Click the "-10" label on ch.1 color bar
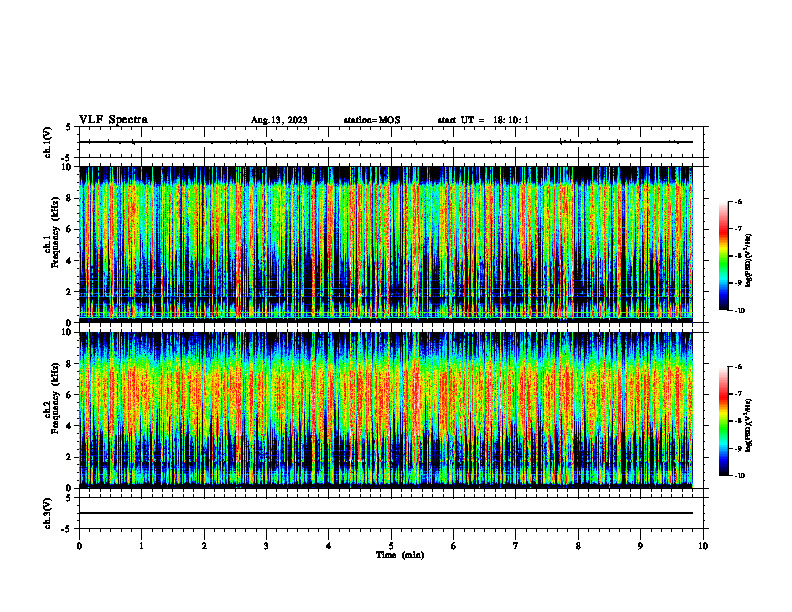This screenshot has width=792, height=612. coord(739,311)
